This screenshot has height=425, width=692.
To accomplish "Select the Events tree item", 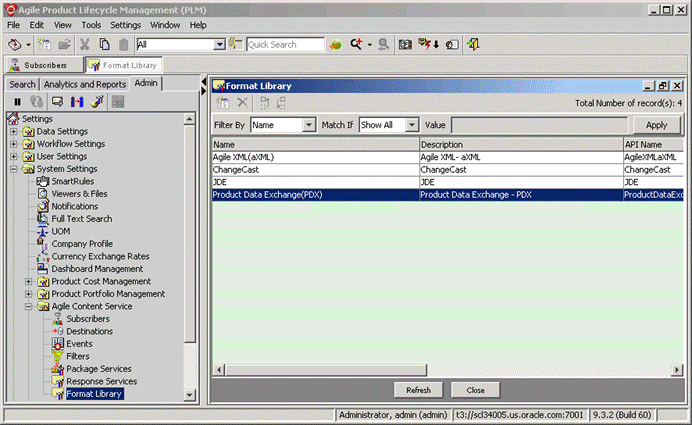I will pos(79,343).
